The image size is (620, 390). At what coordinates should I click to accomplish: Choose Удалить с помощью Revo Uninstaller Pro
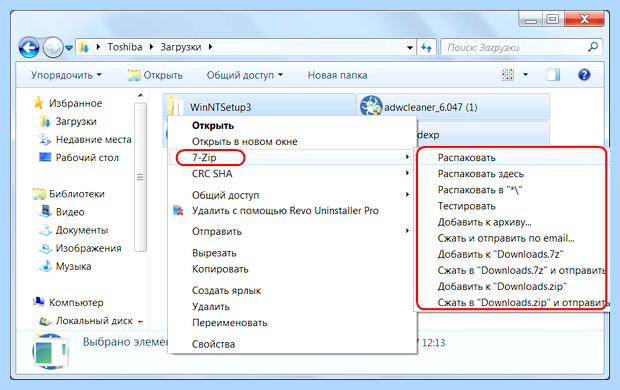click(293, 211)
